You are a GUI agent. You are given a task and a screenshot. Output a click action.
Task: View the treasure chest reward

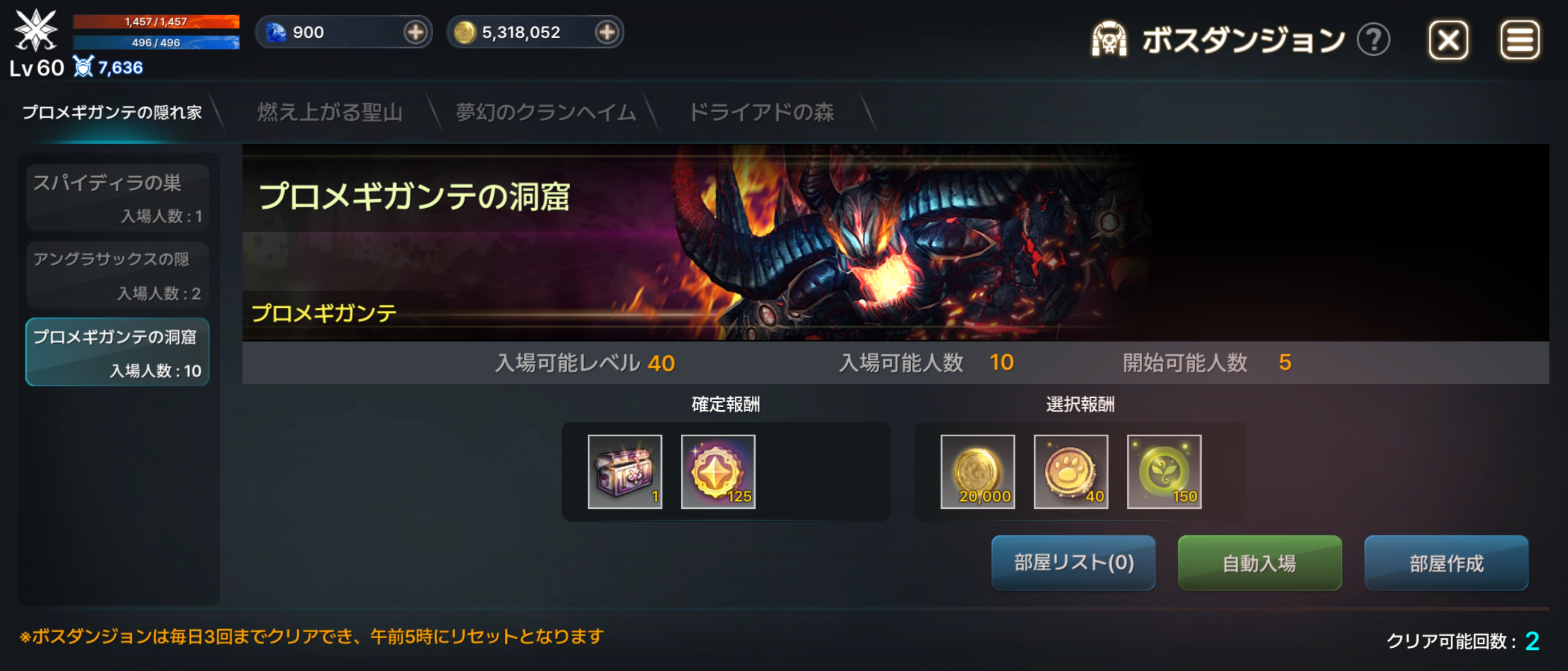click(624, 471)
